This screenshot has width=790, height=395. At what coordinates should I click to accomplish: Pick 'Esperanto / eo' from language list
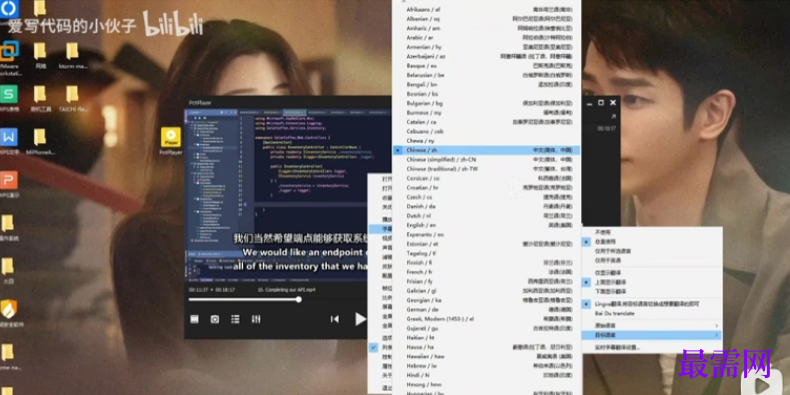pyautogui.click(x=487, y=235)
